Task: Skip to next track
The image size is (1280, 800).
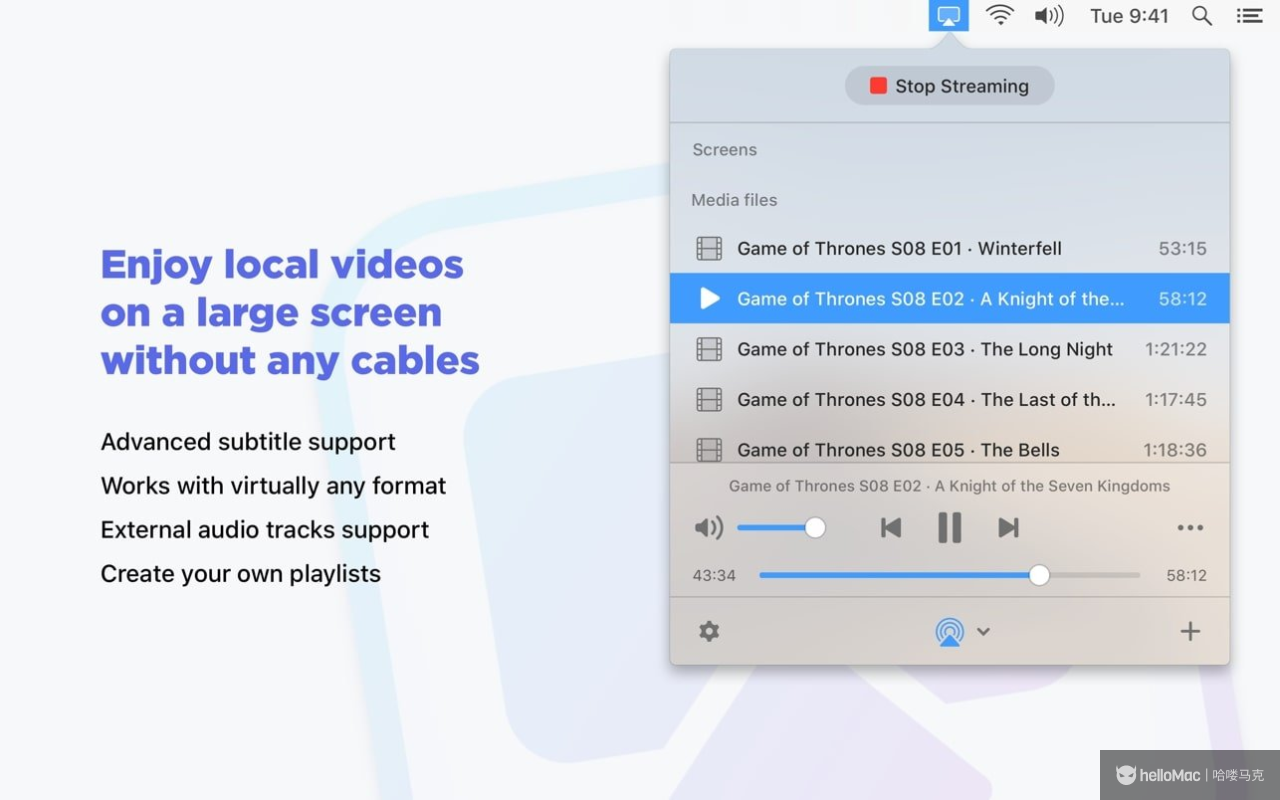Action: 1008,528
